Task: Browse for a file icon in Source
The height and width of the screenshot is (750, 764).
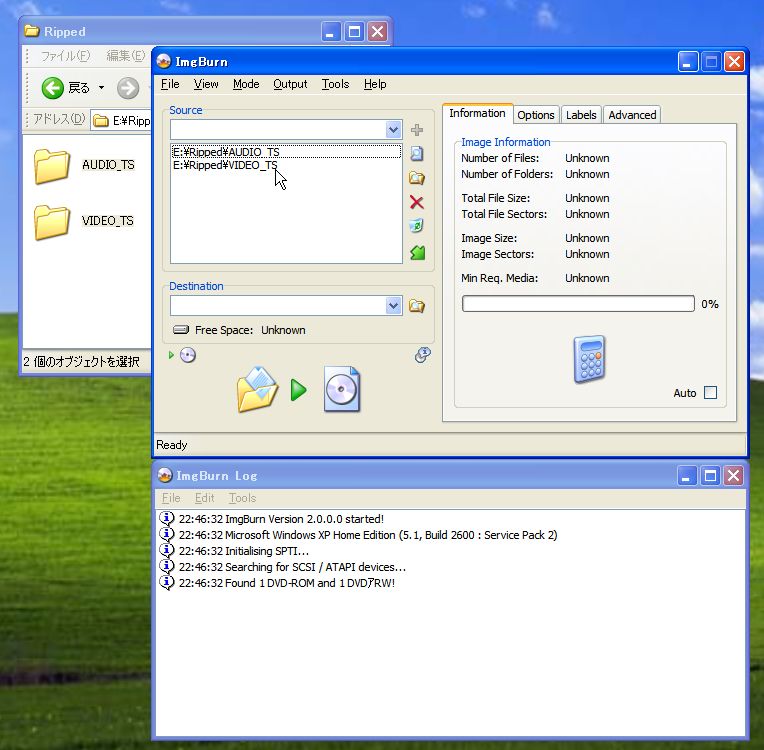Action: [417, 154]
